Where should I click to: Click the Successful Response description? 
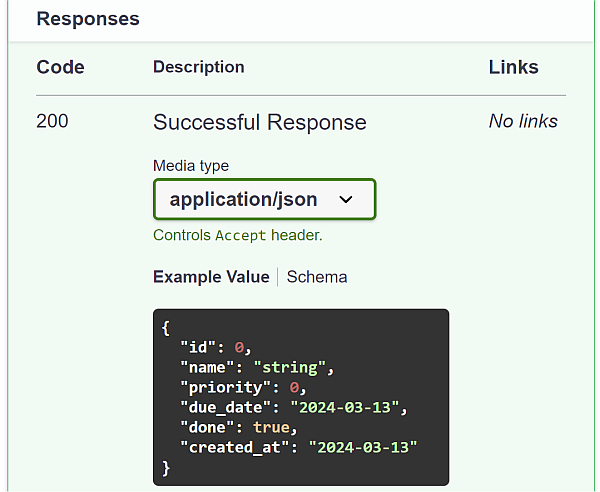260,122
